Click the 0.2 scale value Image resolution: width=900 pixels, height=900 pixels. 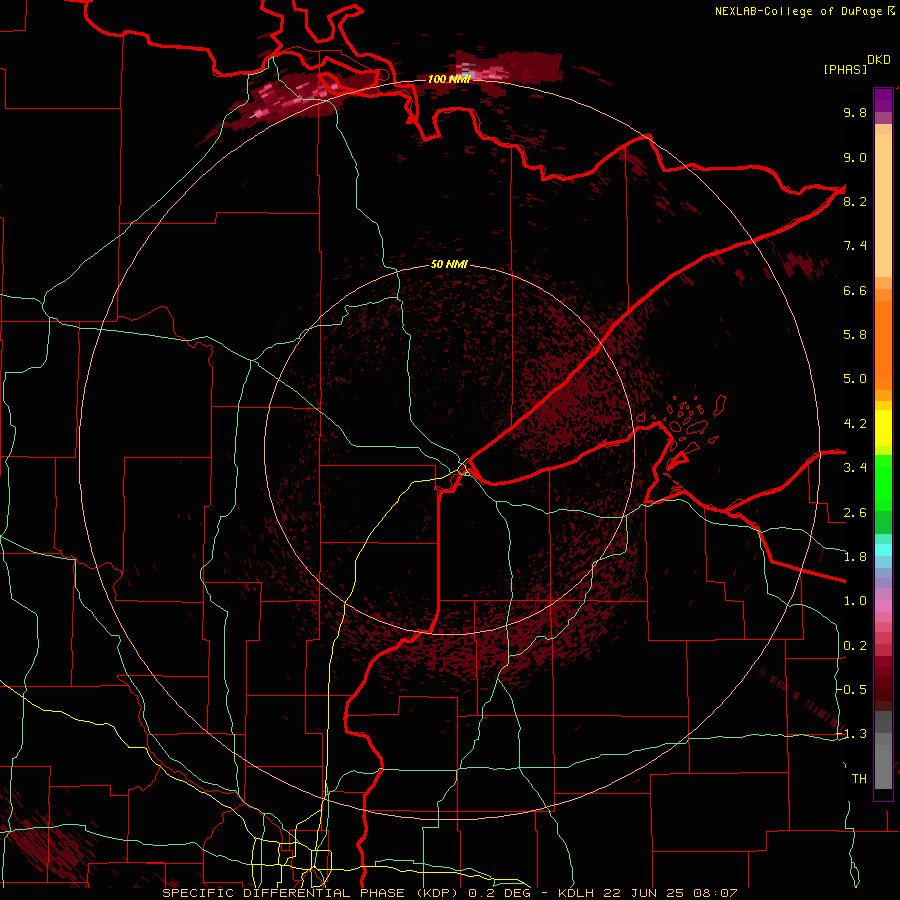point(855,646)
